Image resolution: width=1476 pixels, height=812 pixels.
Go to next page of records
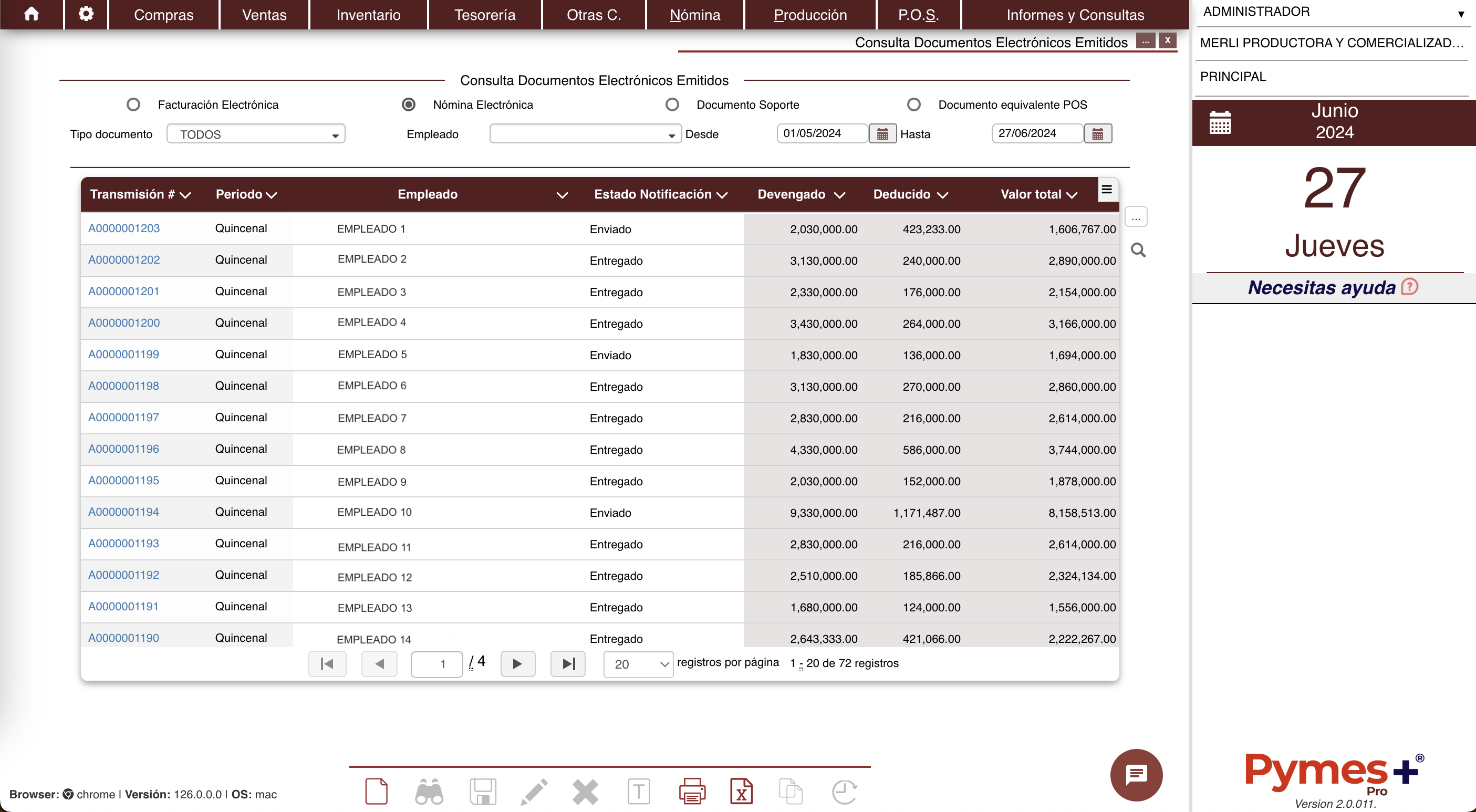[x=517, y=663]
